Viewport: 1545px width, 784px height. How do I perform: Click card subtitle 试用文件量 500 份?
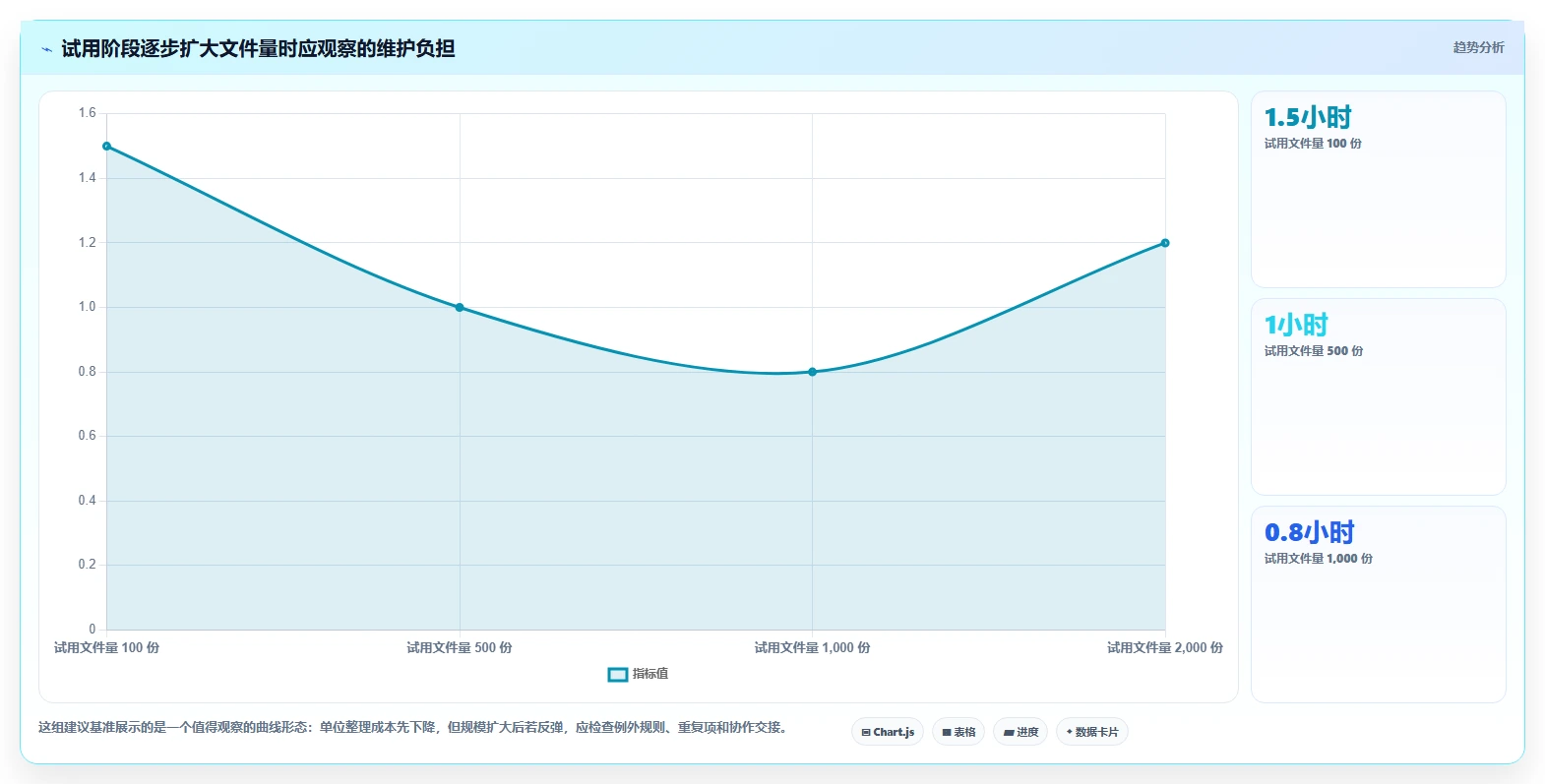(1314, 351)
